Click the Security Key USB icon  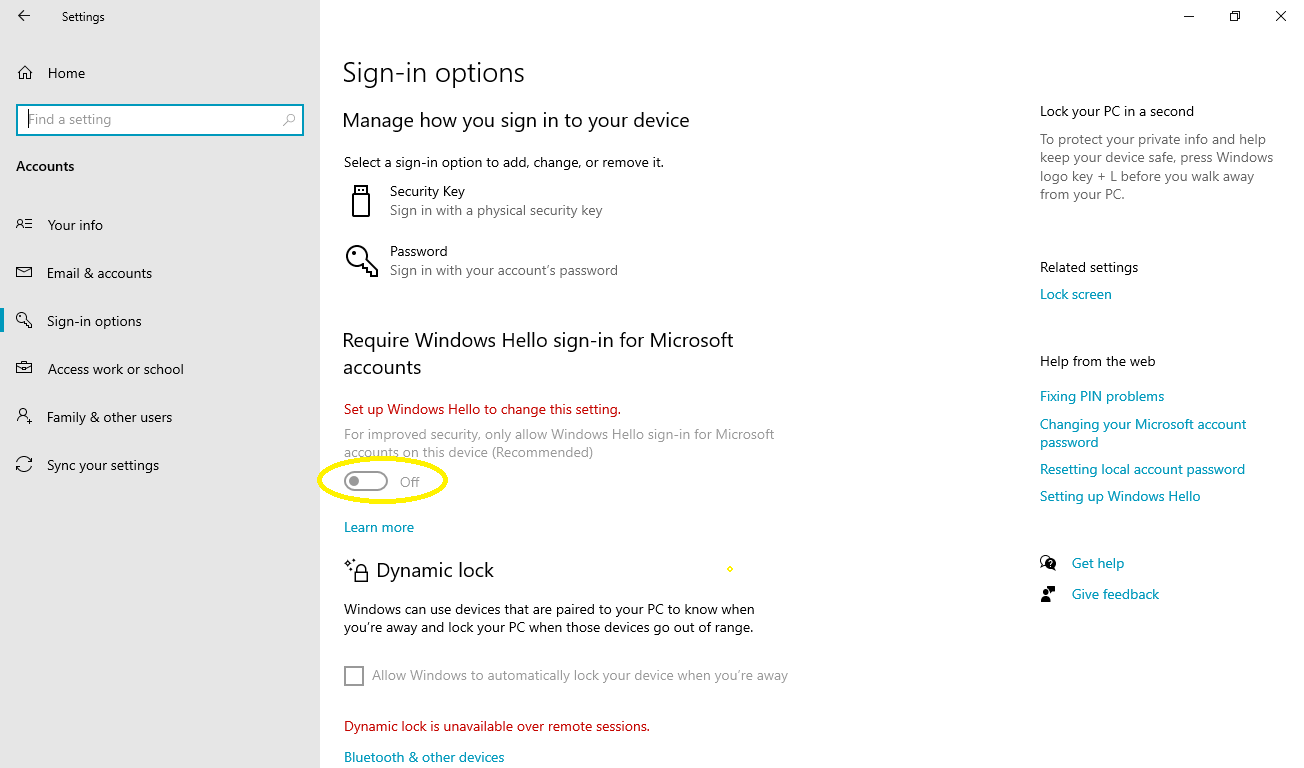(361, 200)
